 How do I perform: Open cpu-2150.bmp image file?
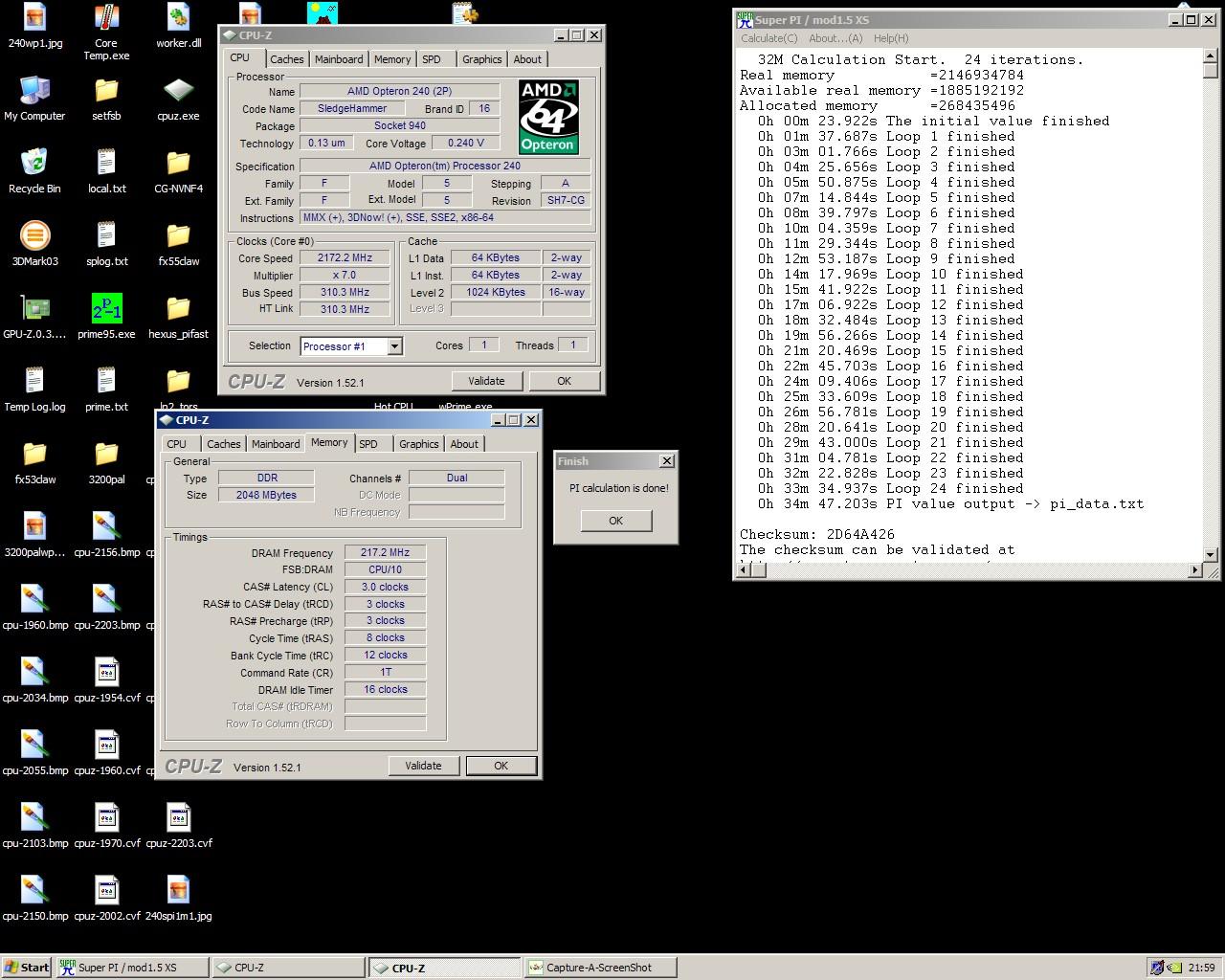[34, 898]
